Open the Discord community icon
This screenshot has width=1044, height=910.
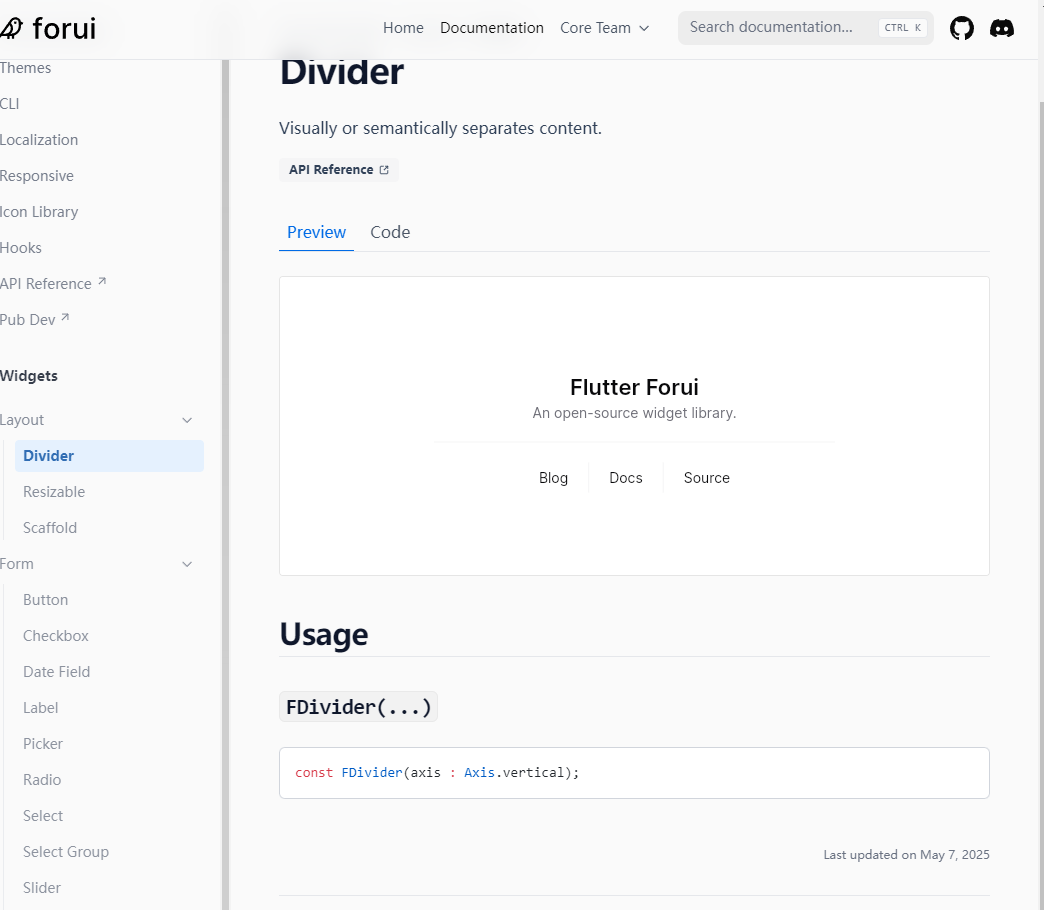click(1001, 28)
